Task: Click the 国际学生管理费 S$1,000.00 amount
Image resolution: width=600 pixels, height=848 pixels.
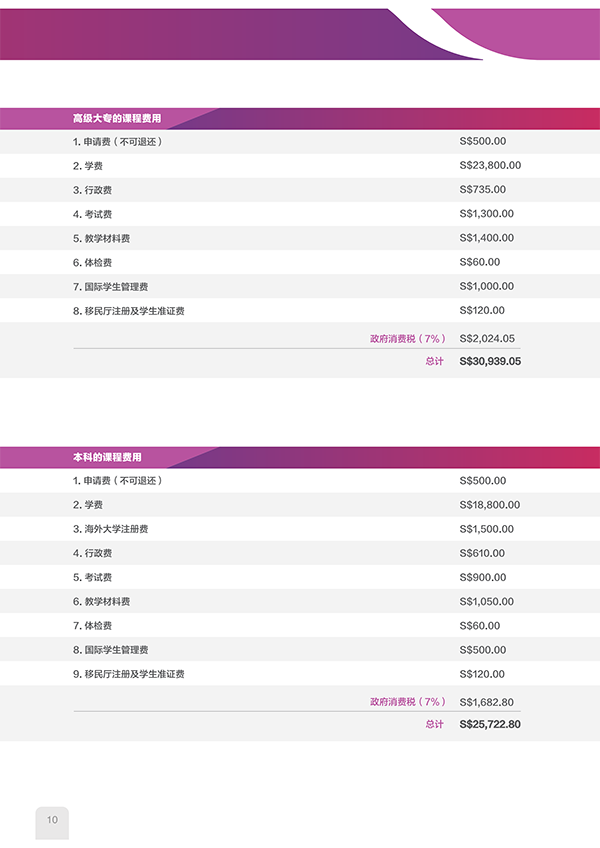Action: (x=486, y=286)
